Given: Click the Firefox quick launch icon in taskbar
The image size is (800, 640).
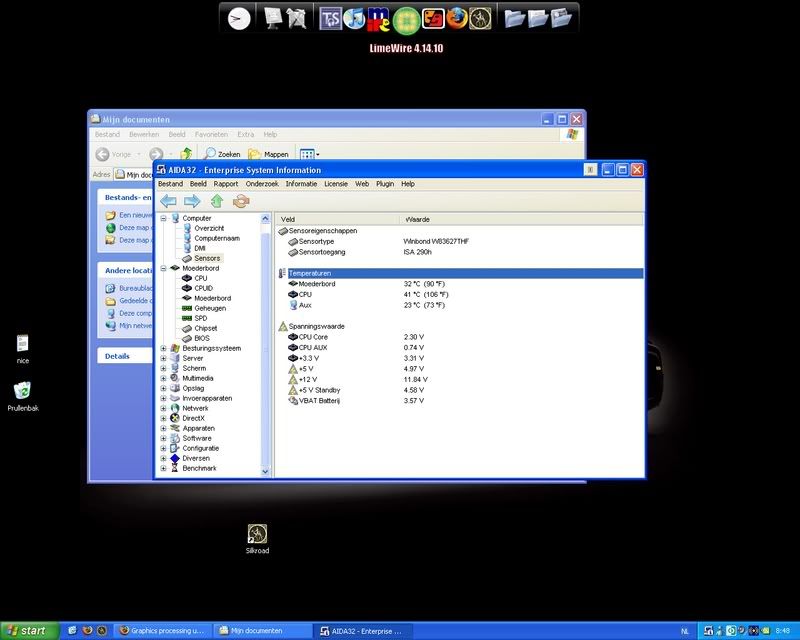Looking at the screenshot, I should [87, 631].
